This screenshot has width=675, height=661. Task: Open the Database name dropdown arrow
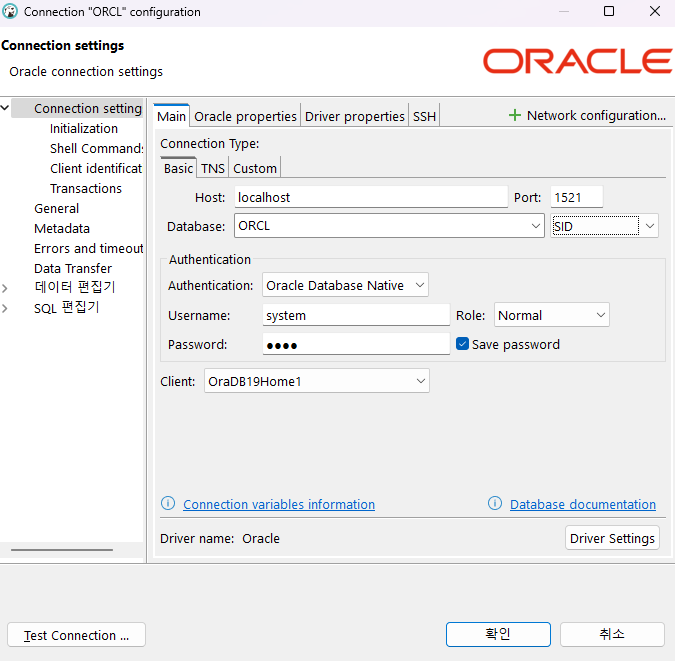tap(536, 226)
